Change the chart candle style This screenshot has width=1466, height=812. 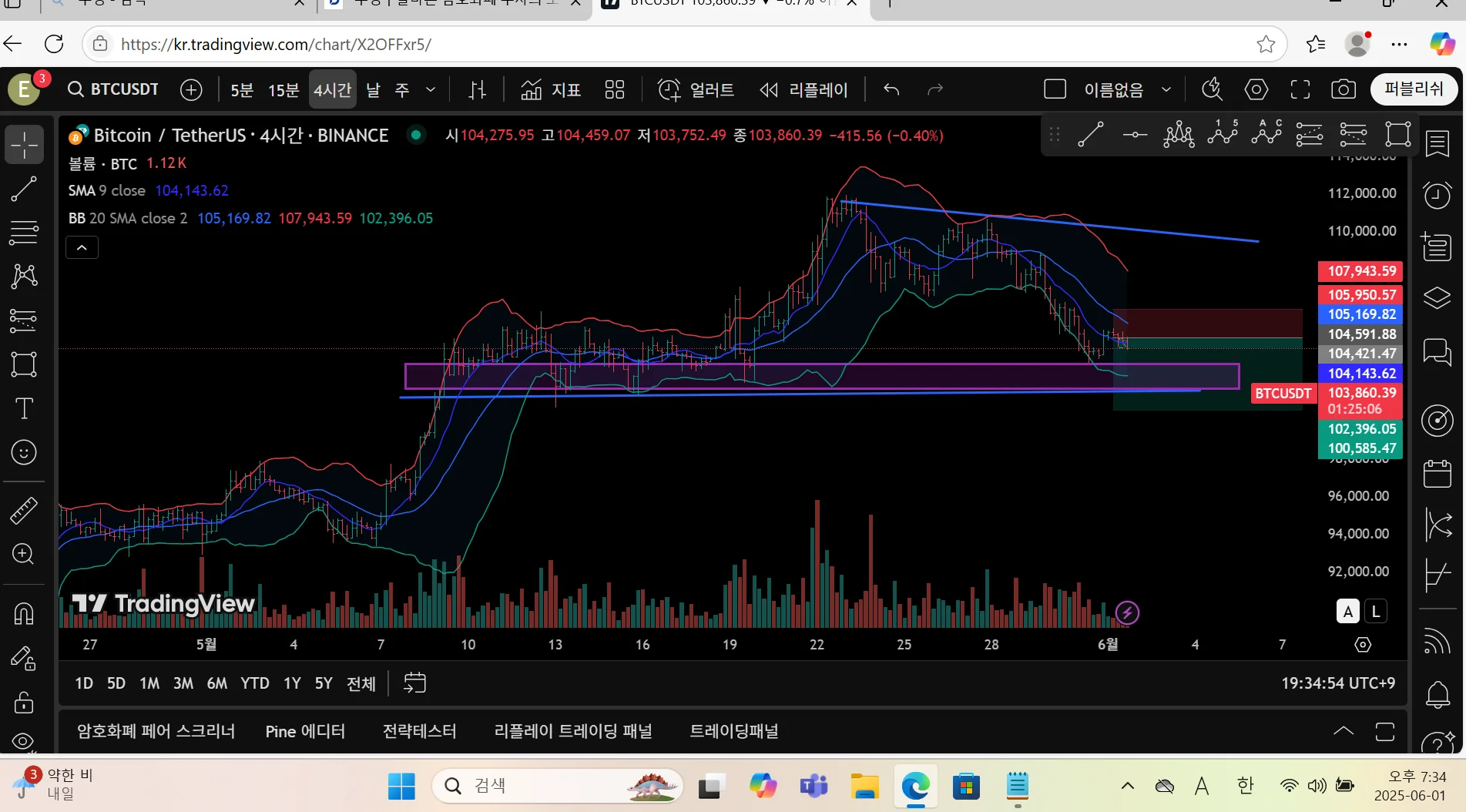(x=478, y=89)
